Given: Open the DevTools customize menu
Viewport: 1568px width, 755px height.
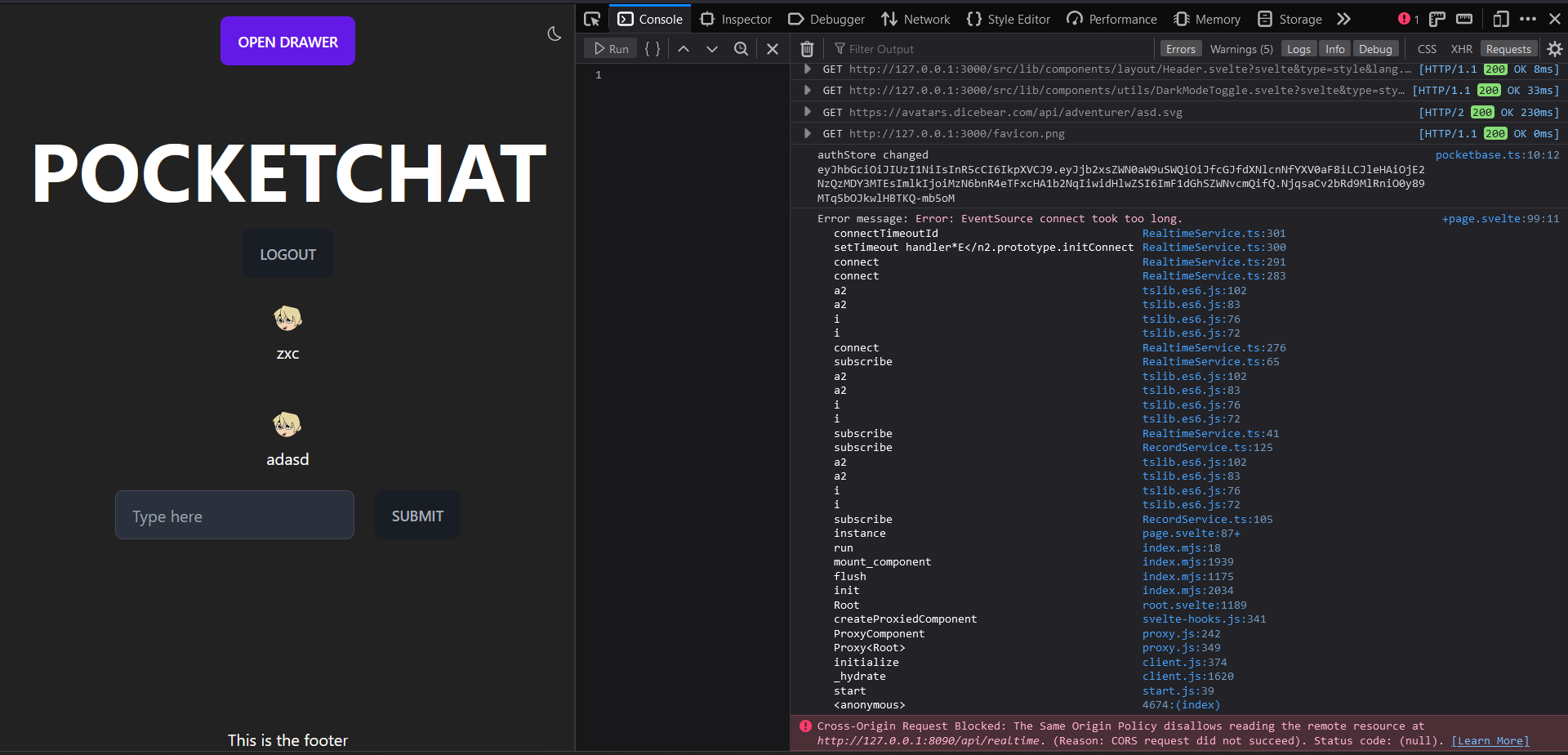Looking at the screenshot, I should [1530, 18].
